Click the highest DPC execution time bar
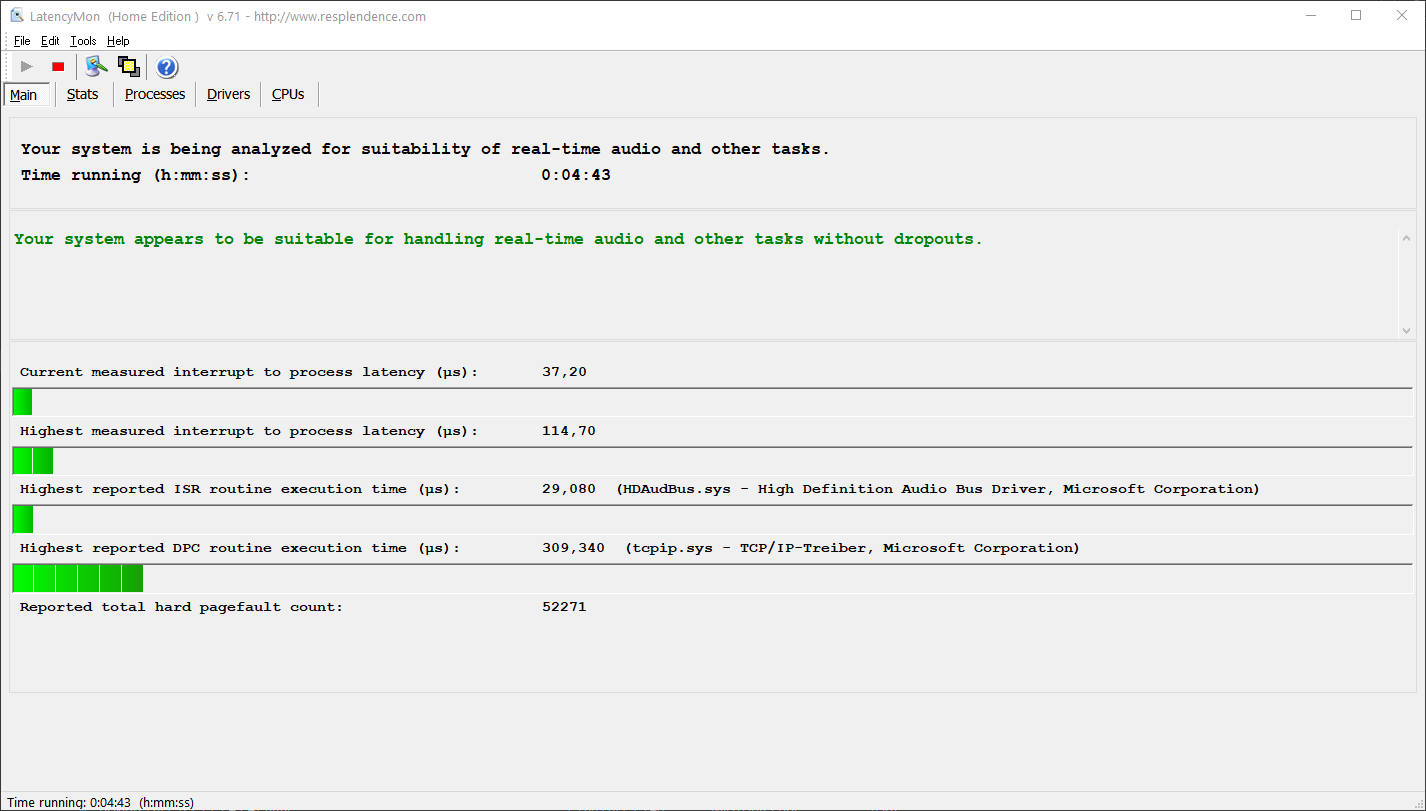 click(78, 578)
